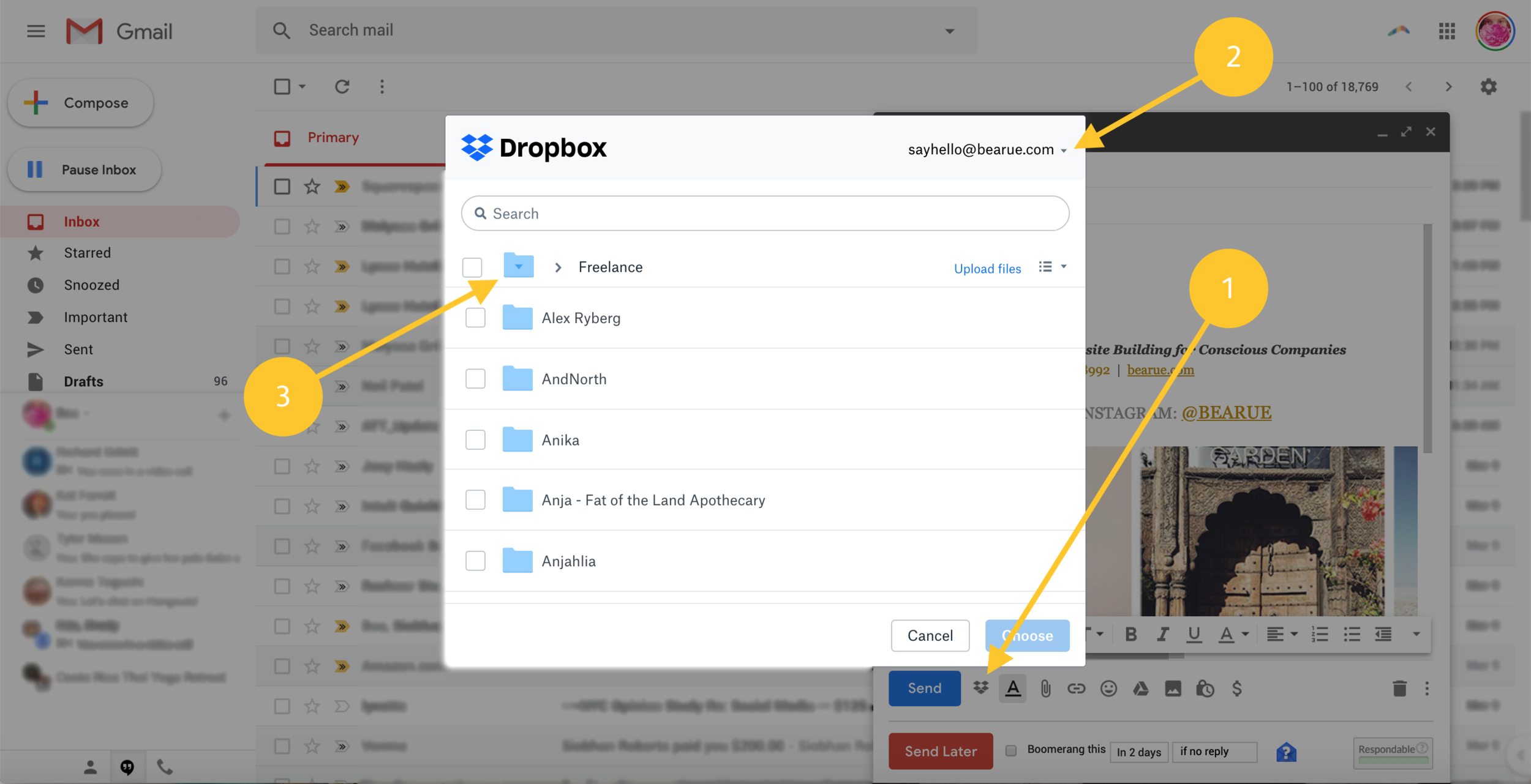This screenshot has height=784, width=1531.
Task: Click the dollar sign send money icon
Action: pos(1236,689)
